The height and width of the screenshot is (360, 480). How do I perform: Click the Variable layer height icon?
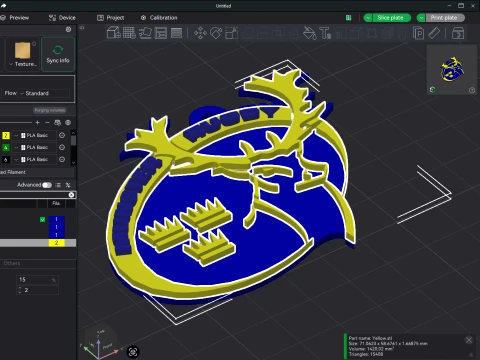coord(176,33)
